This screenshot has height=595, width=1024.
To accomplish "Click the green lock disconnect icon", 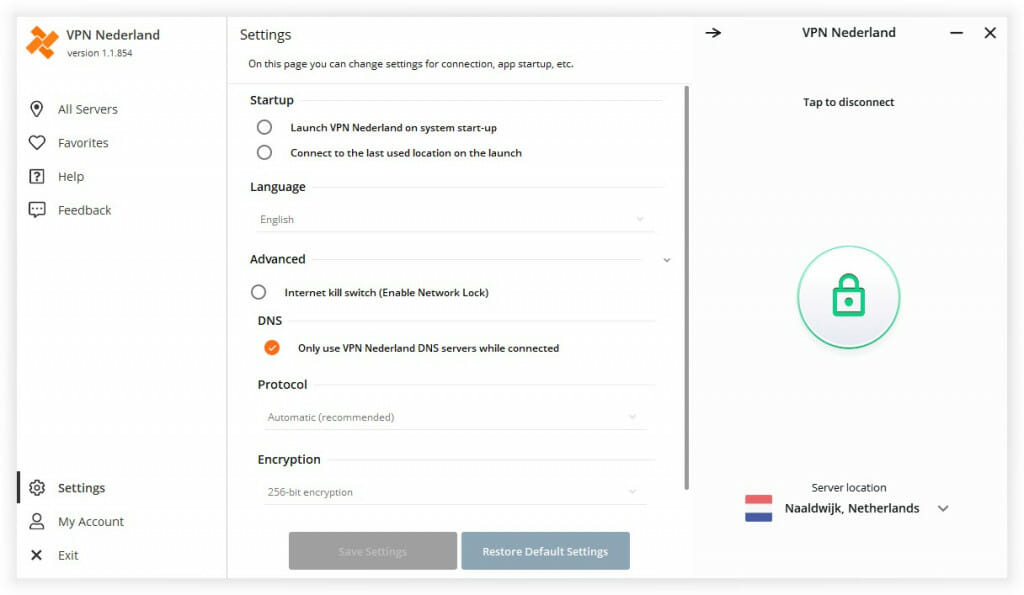I will coord(848,296).
